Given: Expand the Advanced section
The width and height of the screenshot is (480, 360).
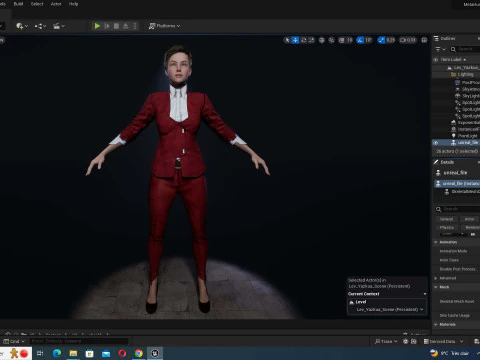Looking at the screenshot, I should coord(436,278).
